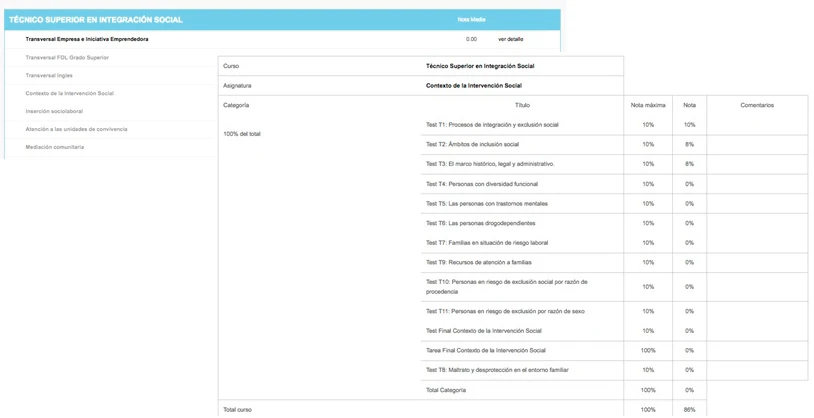Screen dimensions: 814x418
Task: Click the Técnico Superior en Integración Social header
Action: (x=96, y=20)
